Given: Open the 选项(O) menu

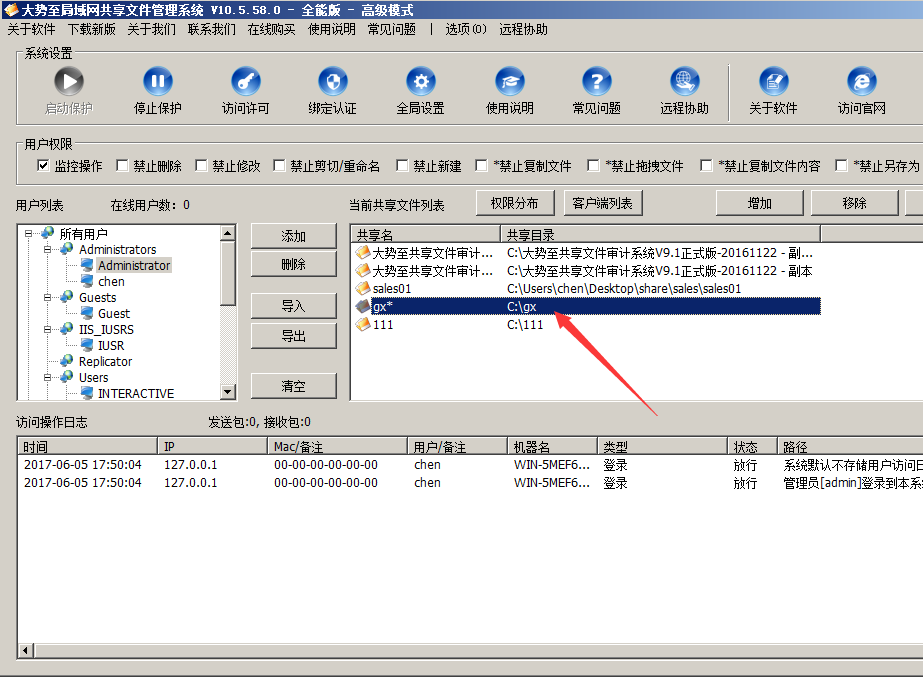Looking at the screenshot, I should 466,29.
